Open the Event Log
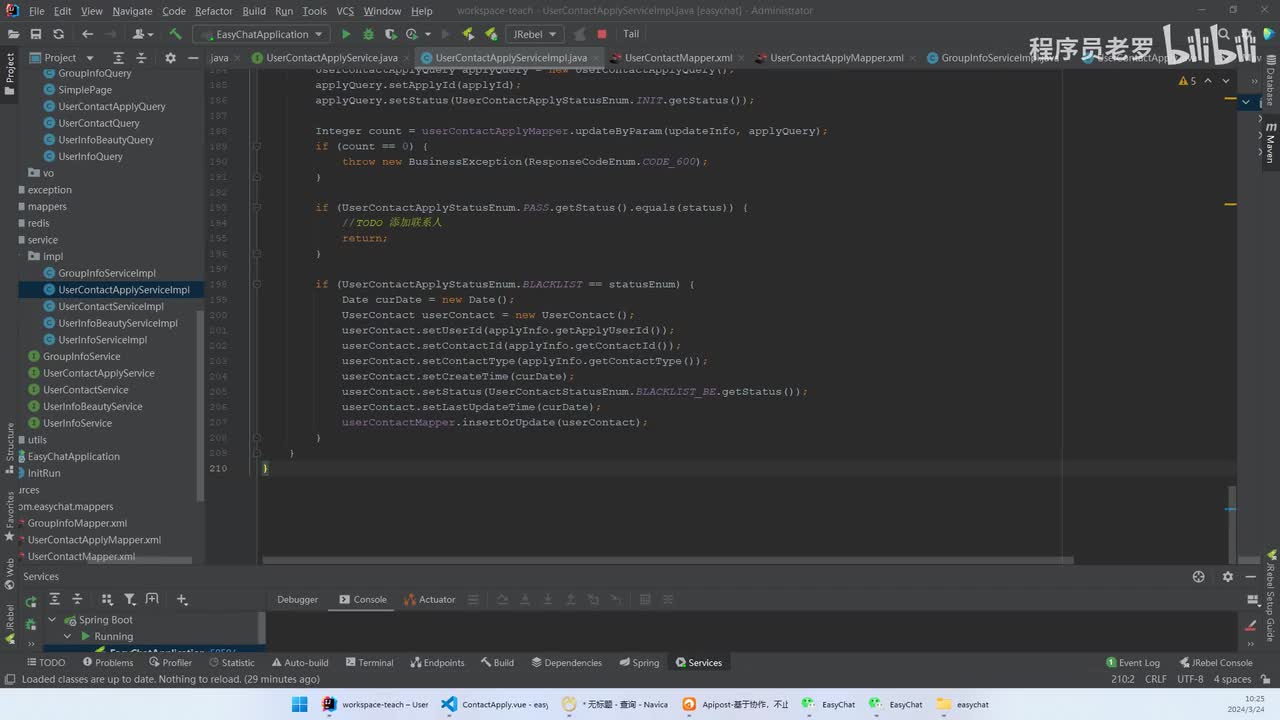 (x=1133, y=663)
